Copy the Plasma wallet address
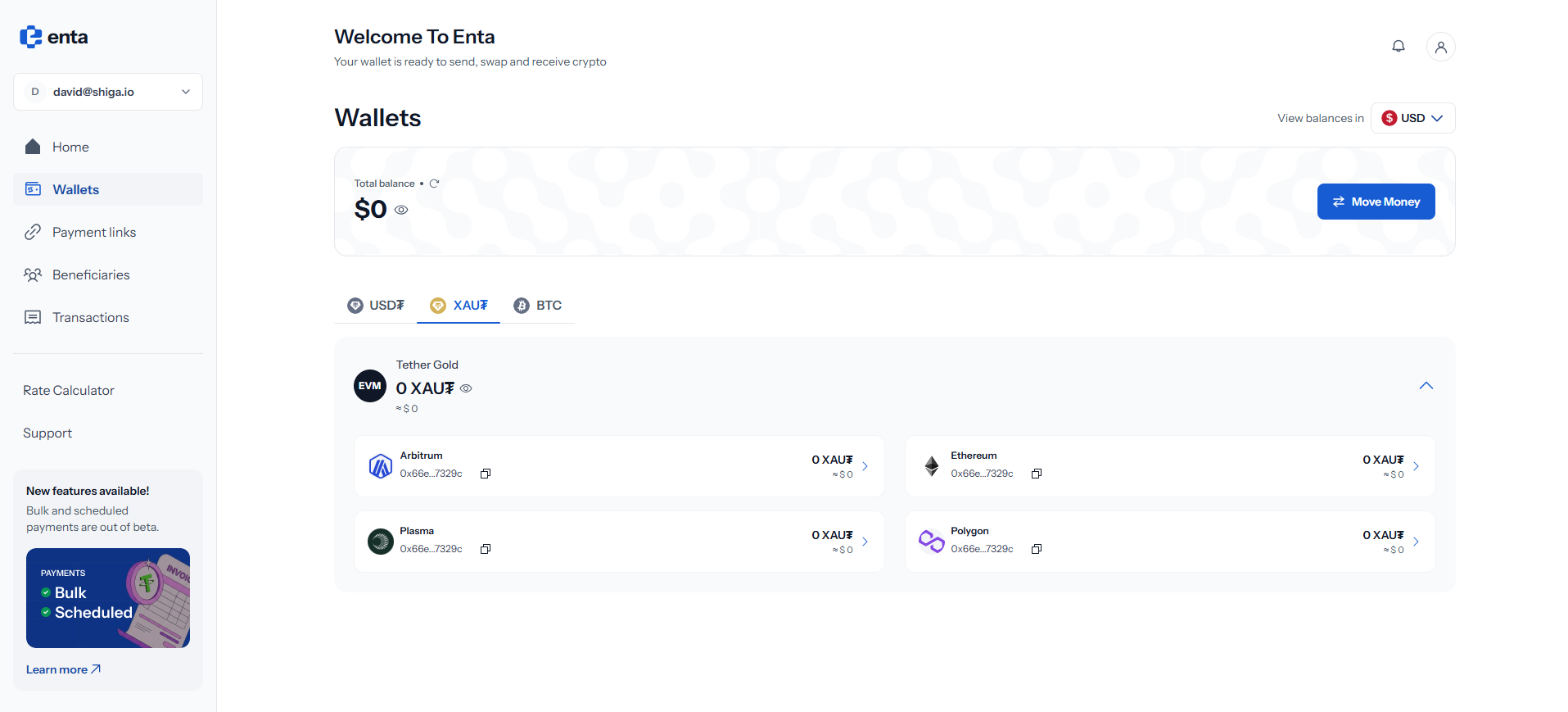This screenshot has height=712, width=1568. click(486, 549)
